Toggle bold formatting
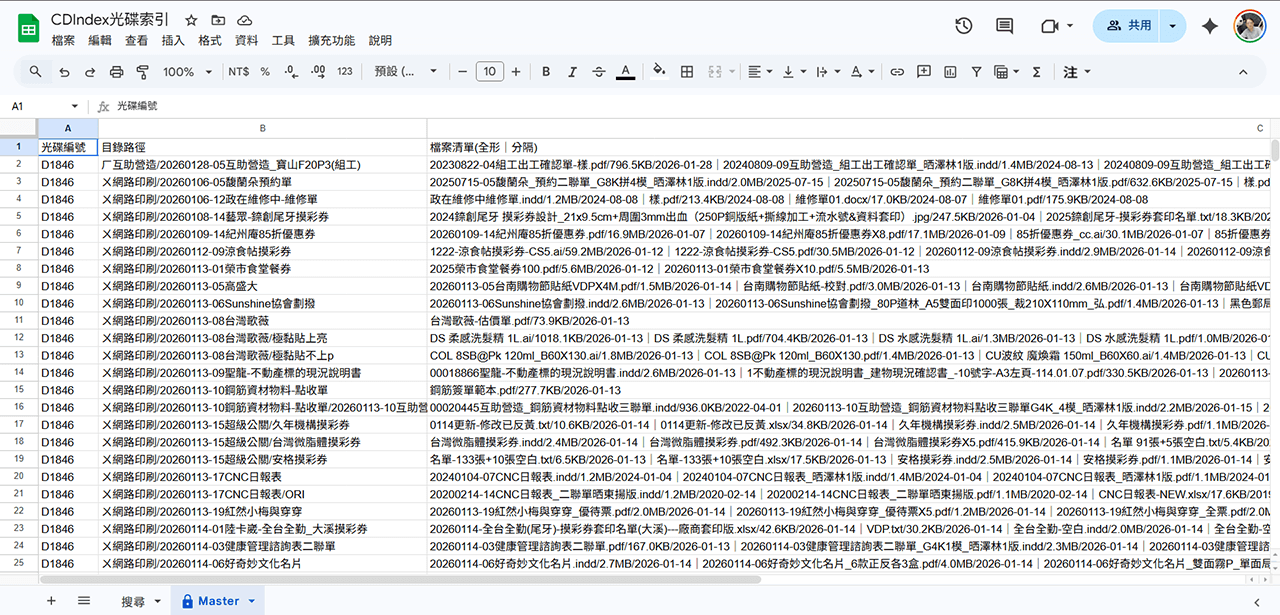Image resolution: width=1280 pixels, height=615 pixels. click(546, 72)
